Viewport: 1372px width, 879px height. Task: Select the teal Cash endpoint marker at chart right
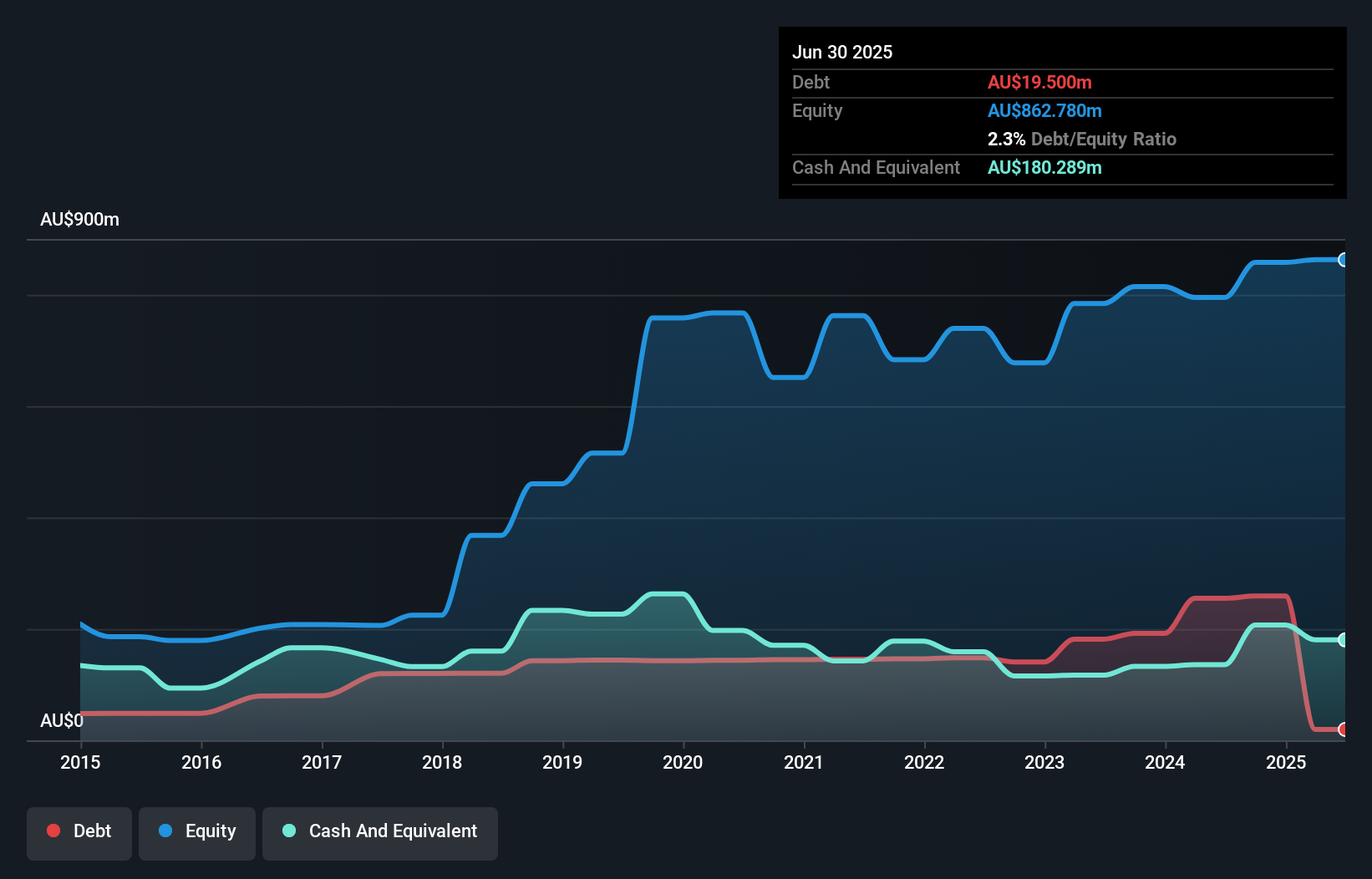pyautogui.click(x=1344, y=640)
